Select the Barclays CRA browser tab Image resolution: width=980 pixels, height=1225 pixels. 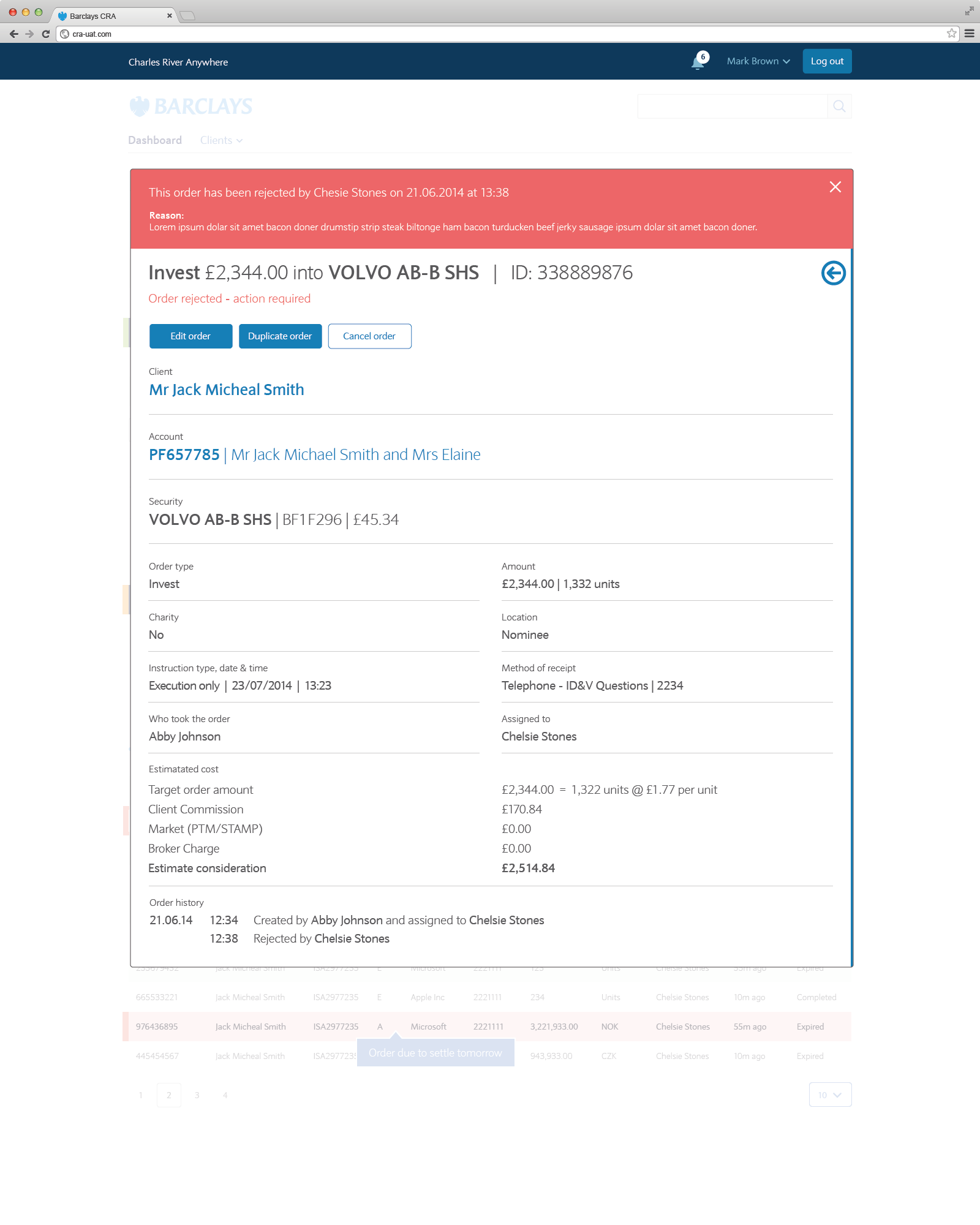[110, 16]
